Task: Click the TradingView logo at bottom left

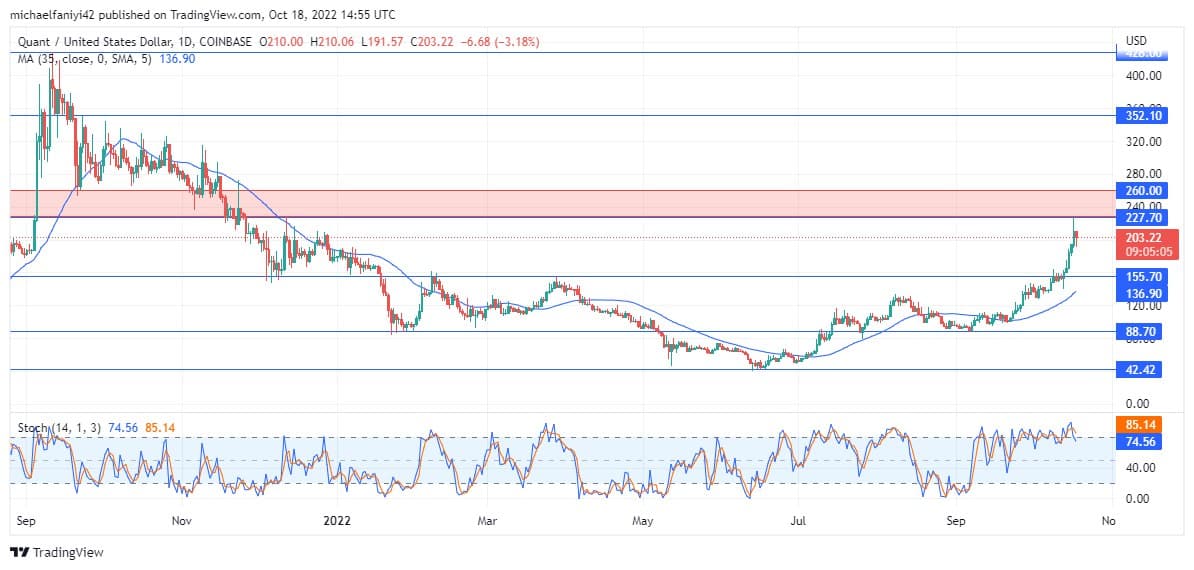Action: [56, 552]
